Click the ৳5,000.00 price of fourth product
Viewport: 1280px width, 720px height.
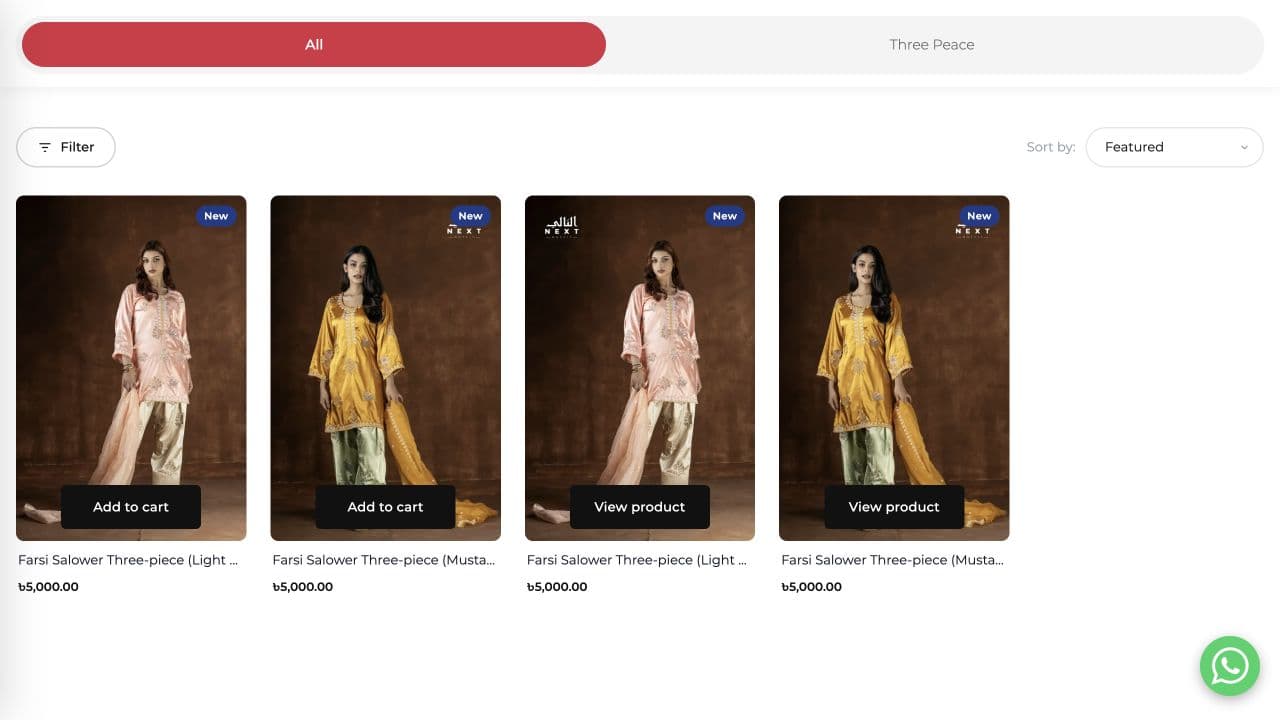tap(811, 587)
